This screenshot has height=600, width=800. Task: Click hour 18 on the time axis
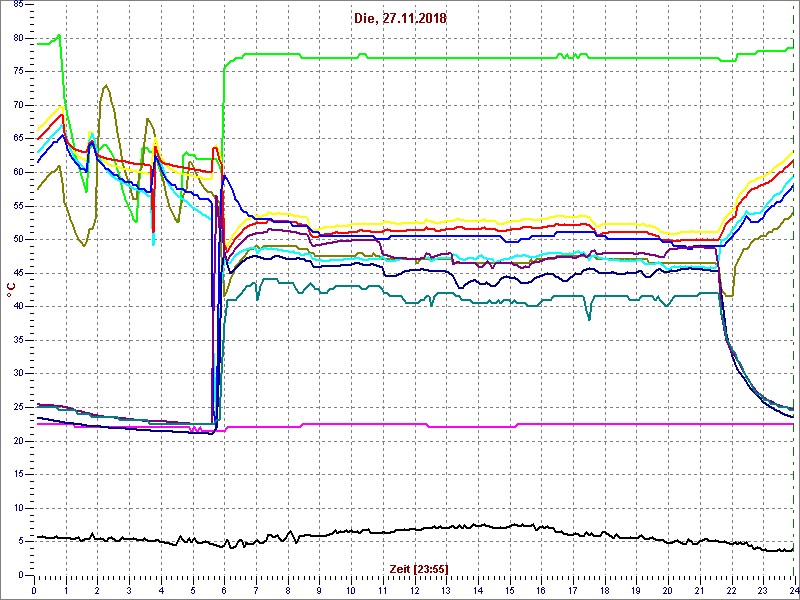(604, 588)
